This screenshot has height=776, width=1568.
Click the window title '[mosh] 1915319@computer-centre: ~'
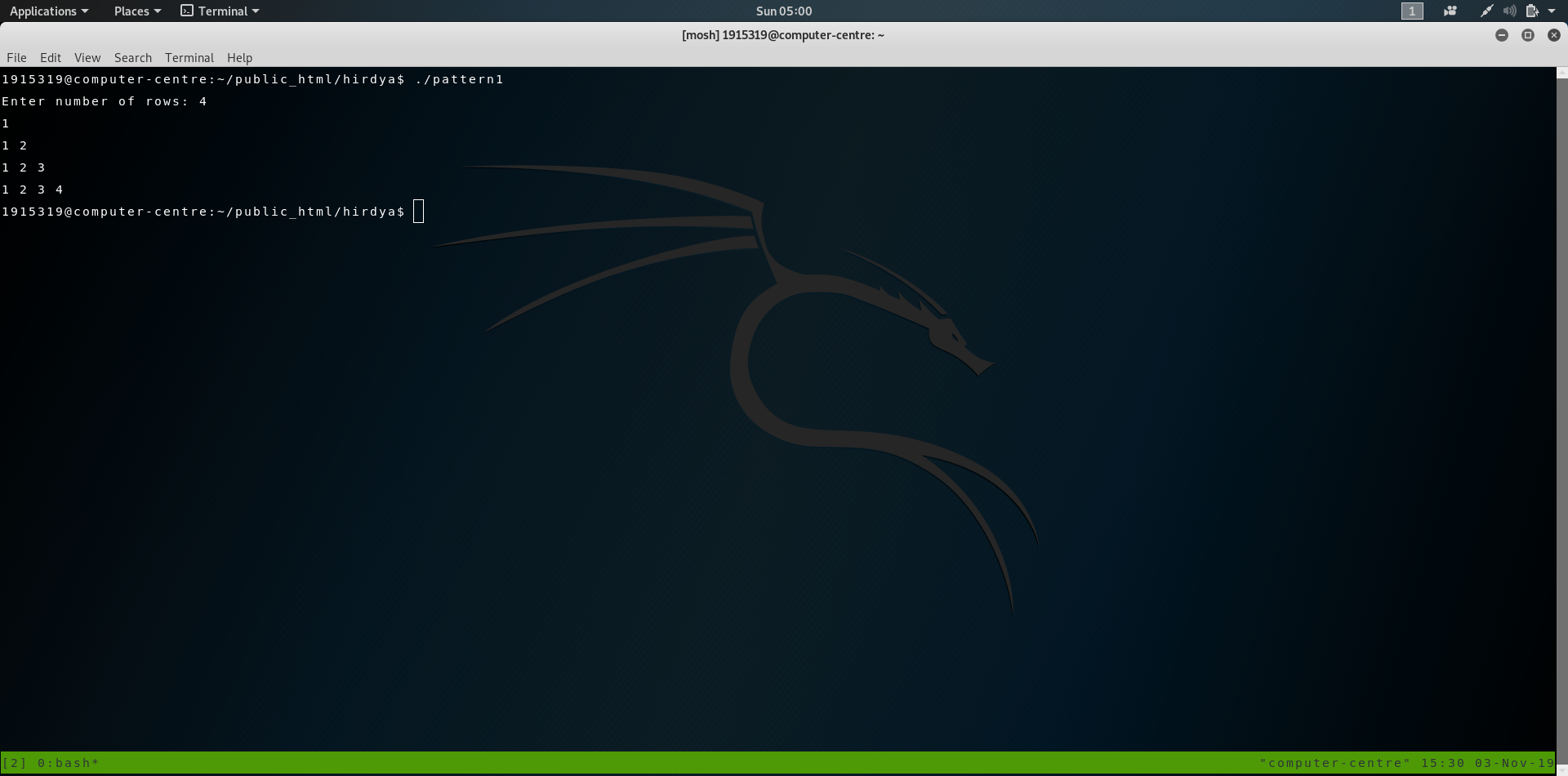(783, 35)
